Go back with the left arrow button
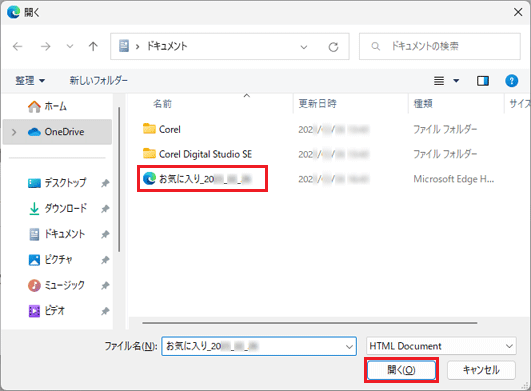Screen dimensions: 531x391 pyautogui.click(x=17, y=46)
